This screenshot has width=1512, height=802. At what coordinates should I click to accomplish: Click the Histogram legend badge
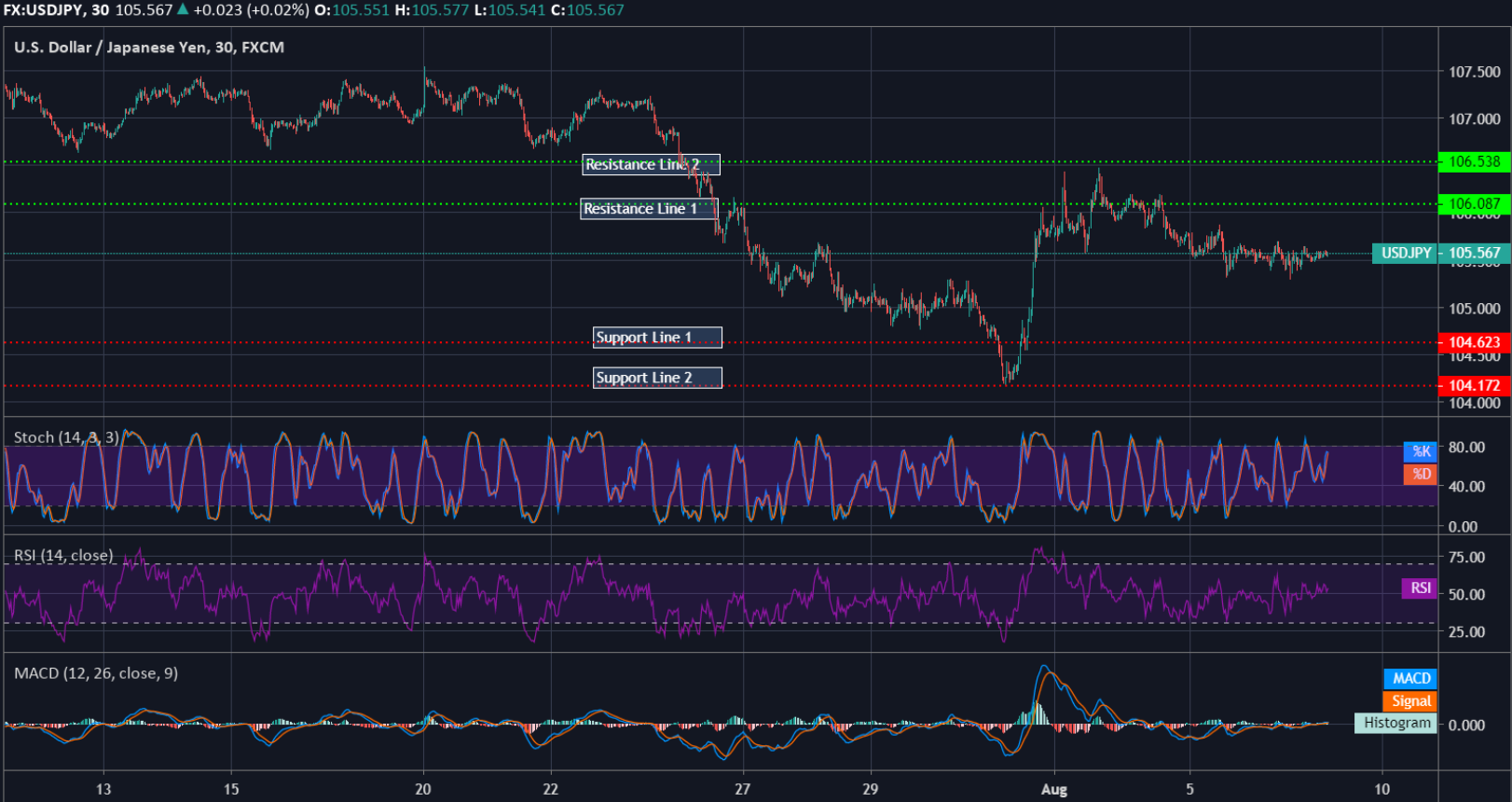1395,723
